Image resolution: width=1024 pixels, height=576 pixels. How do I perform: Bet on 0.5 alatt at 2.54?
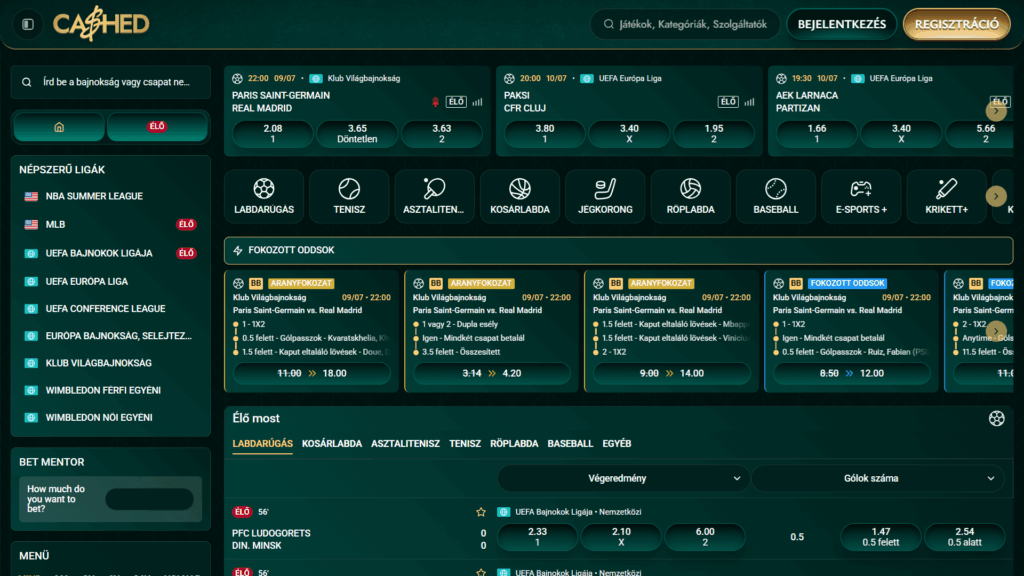[x=965, y=537]
